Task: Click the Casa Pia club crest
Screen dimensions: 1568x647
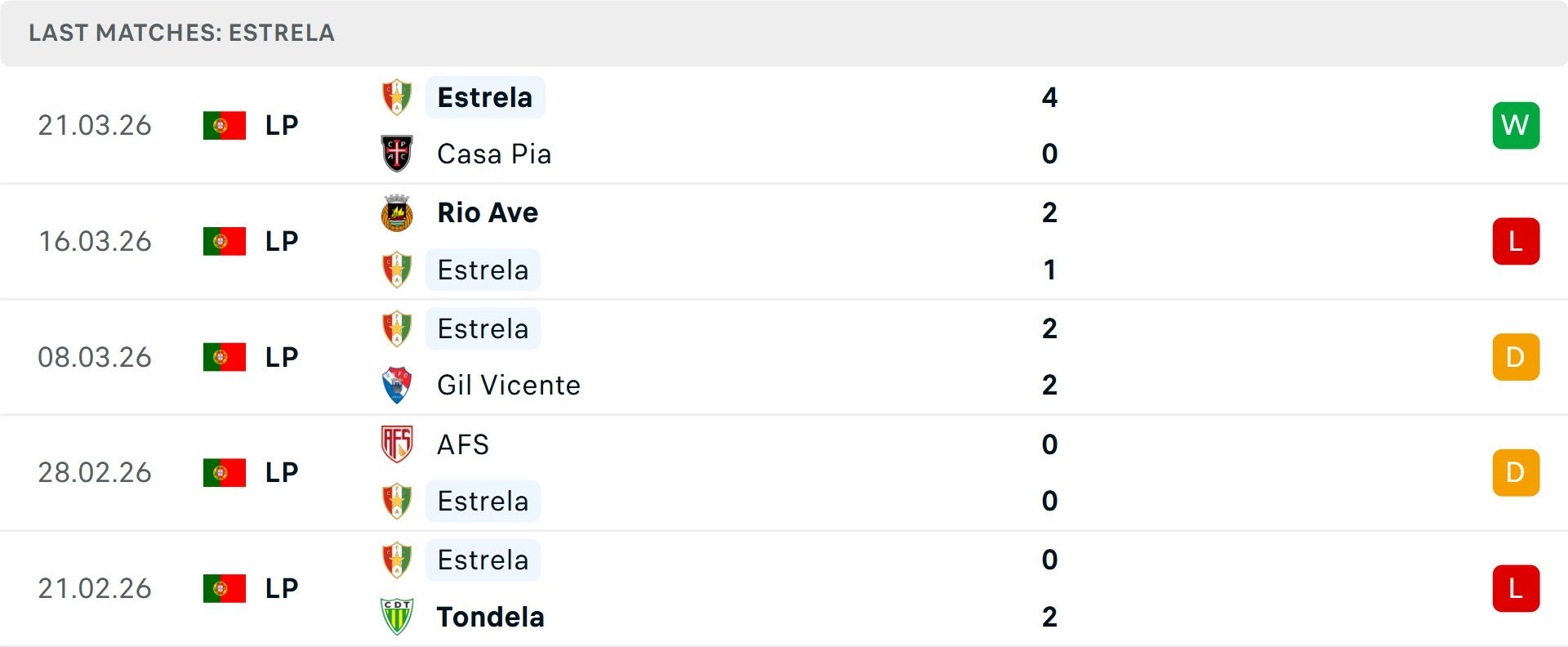Action: [x=397, y=154]
